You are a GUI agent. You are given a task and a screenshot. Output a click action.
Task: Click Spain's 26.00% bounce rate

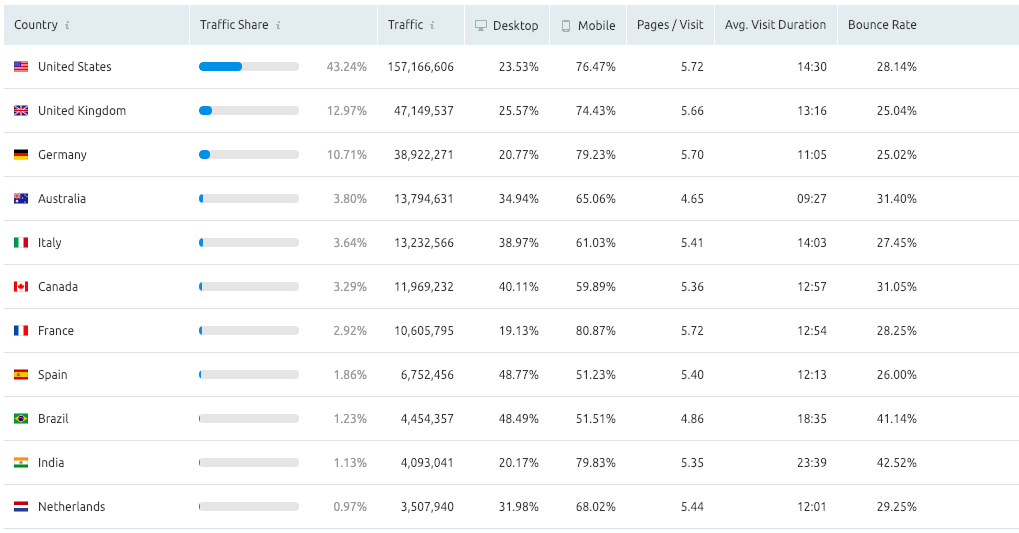click(897, 374)
